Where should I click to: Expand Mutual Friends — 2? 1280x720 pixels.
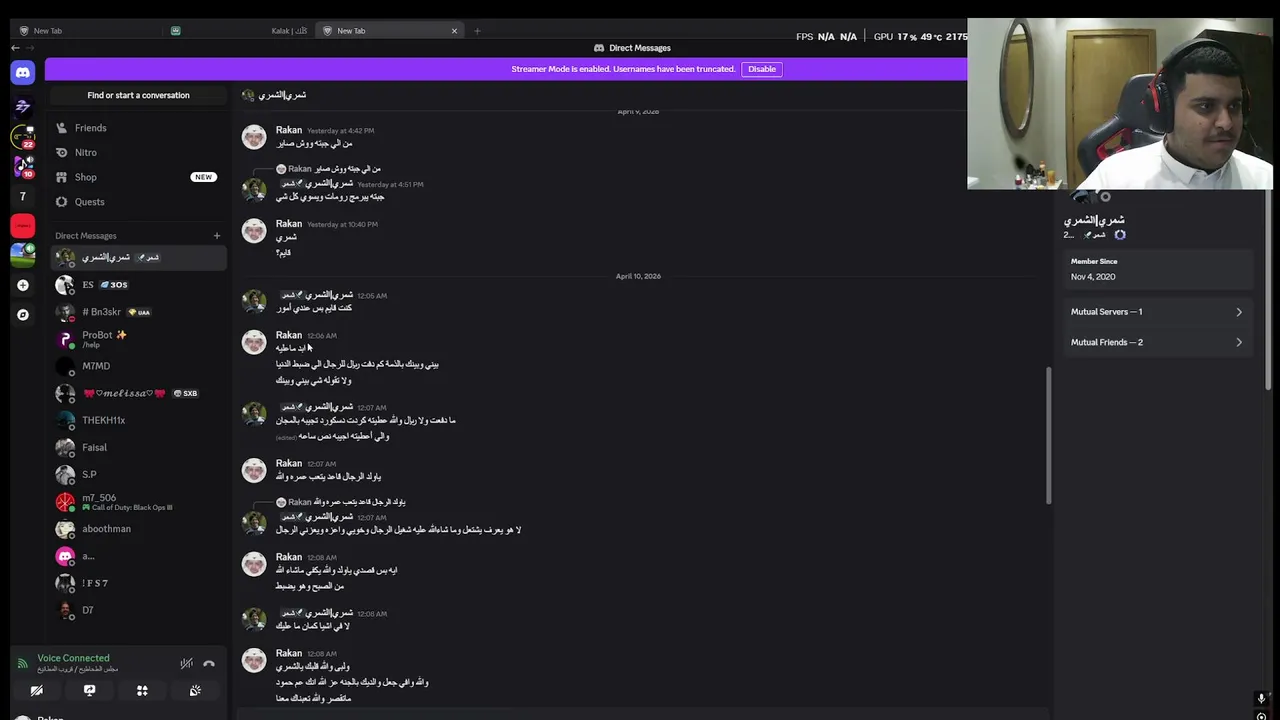[1157, 342]
